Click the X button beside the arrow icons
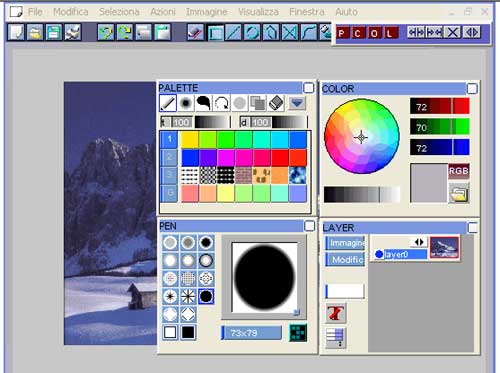This screenshot has width=500, height=373. coord(453,33)
